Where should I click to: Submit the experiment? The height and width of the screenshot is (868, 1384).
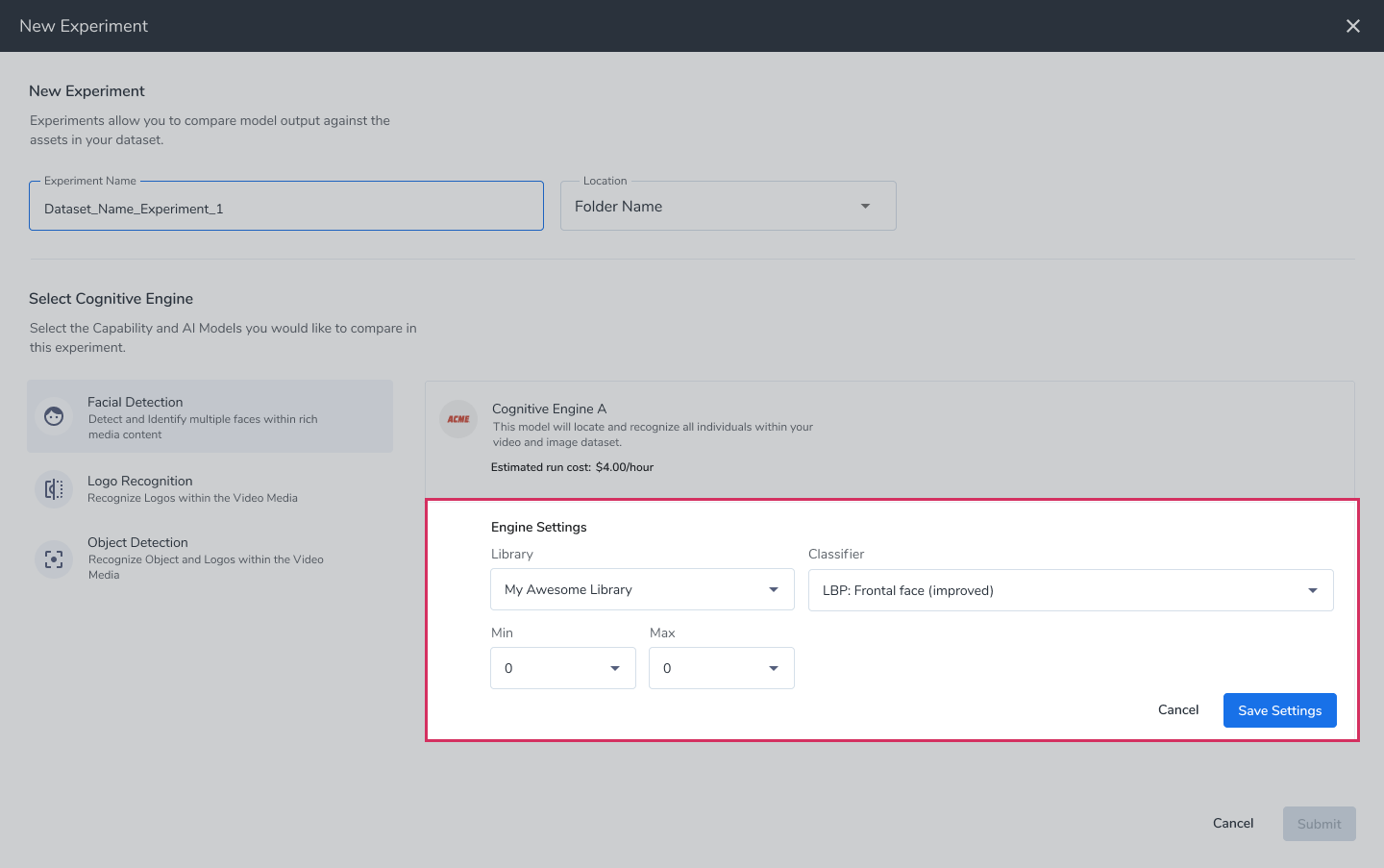(1320, 824)
